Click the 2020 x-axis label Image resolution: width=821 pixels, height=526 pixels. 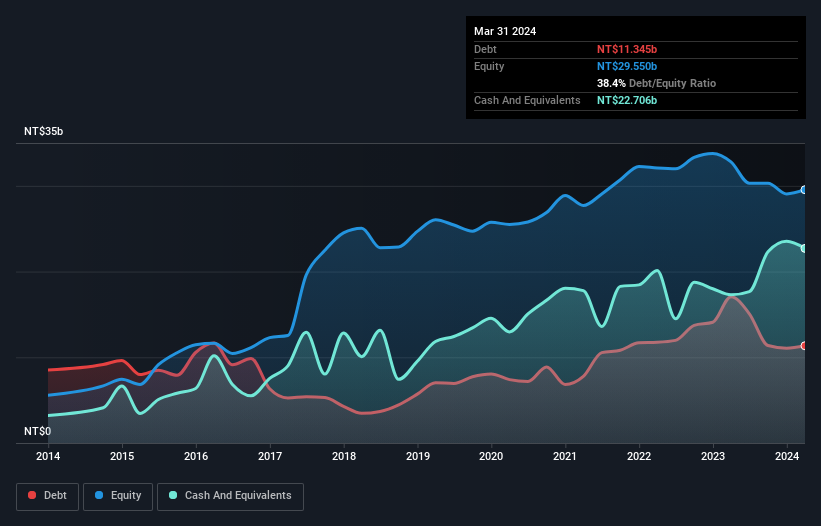coord(491,456)
